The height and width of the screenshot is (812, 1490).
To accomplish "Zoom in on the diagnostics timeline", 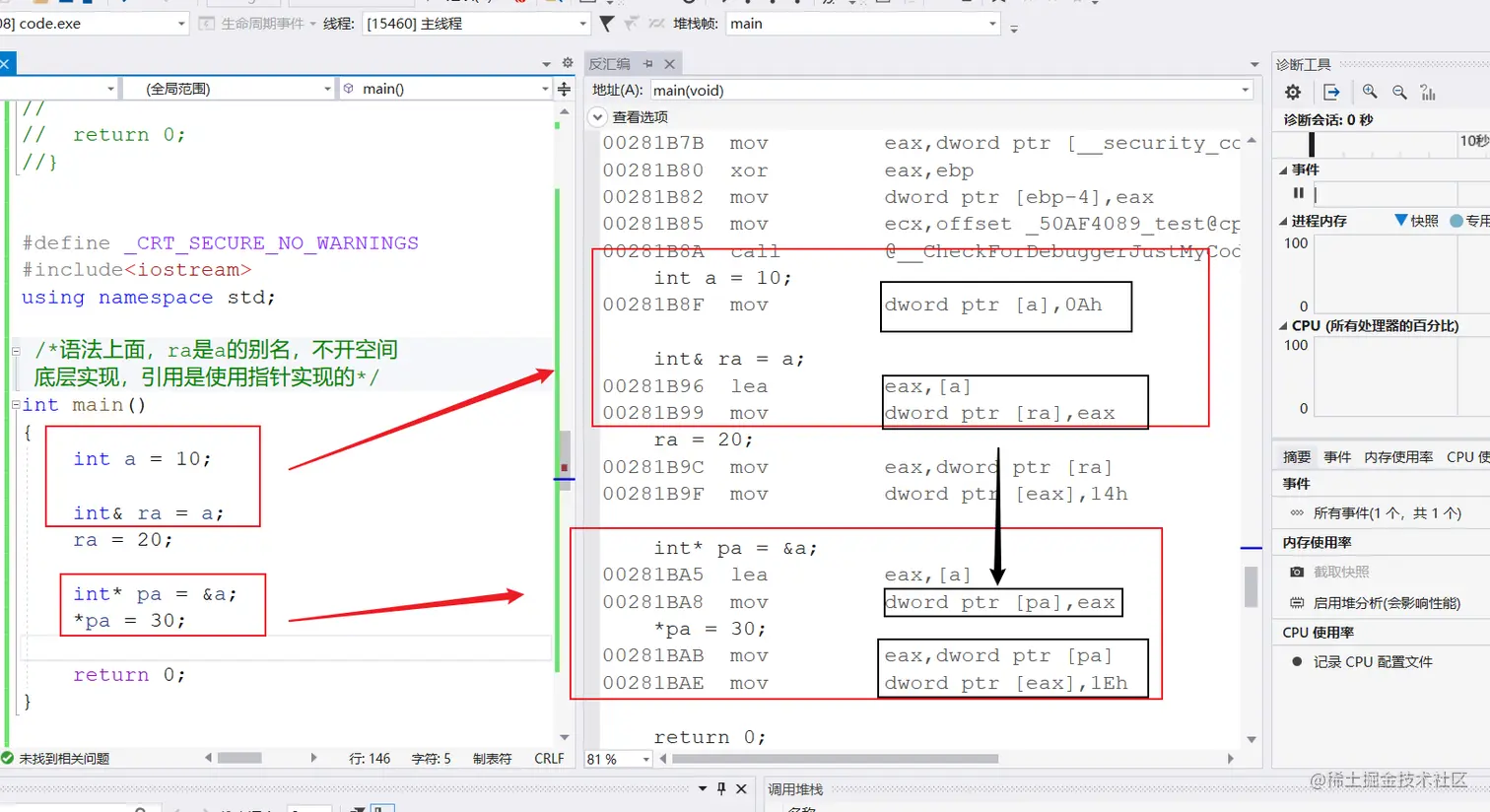I will point(1370,92).
